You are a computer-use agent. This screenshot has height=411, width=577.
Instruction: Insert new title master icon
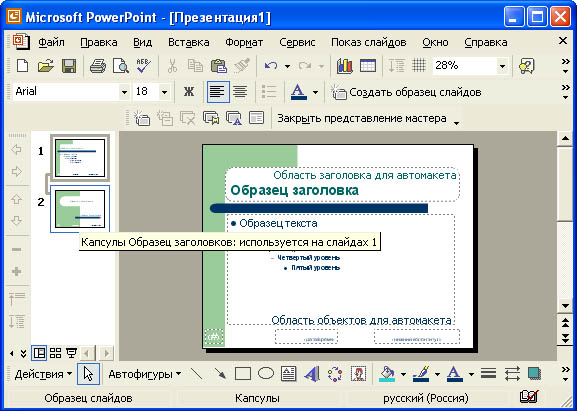165,118
